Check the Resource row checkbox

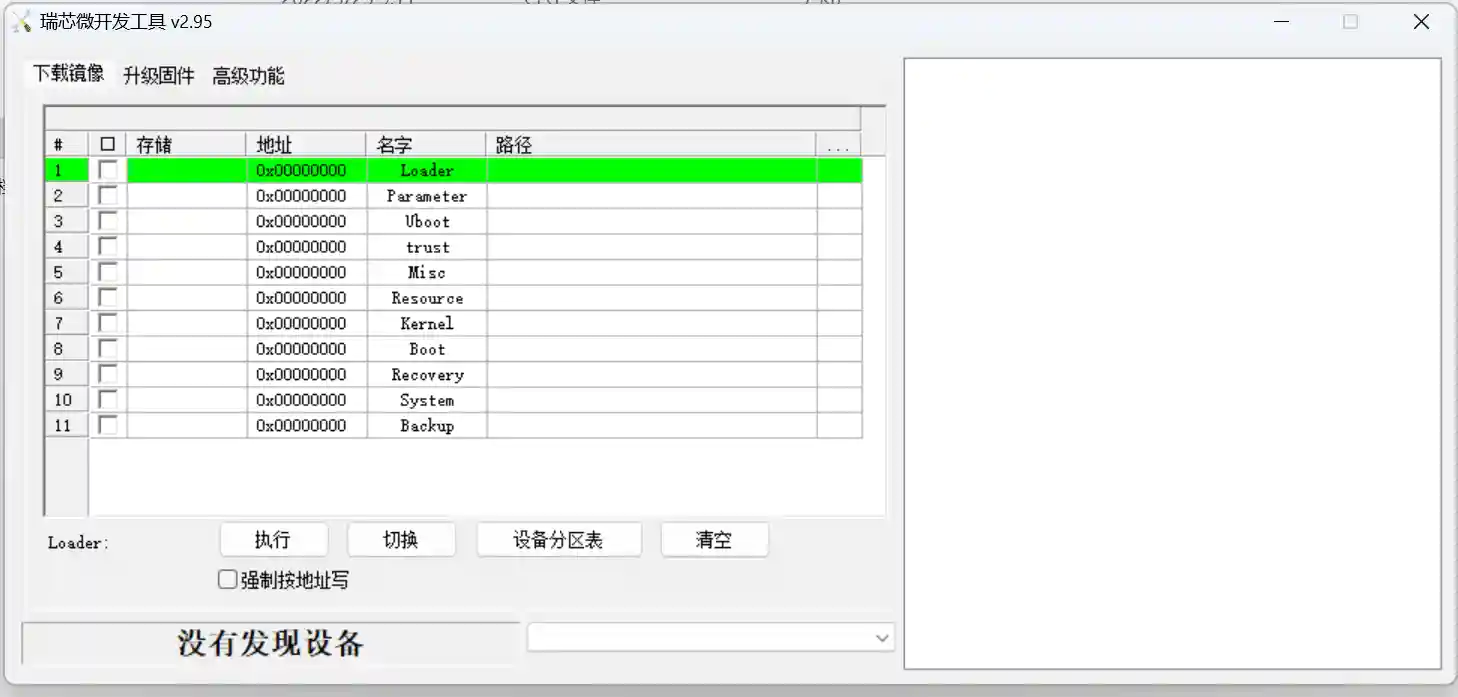point(108,298)
